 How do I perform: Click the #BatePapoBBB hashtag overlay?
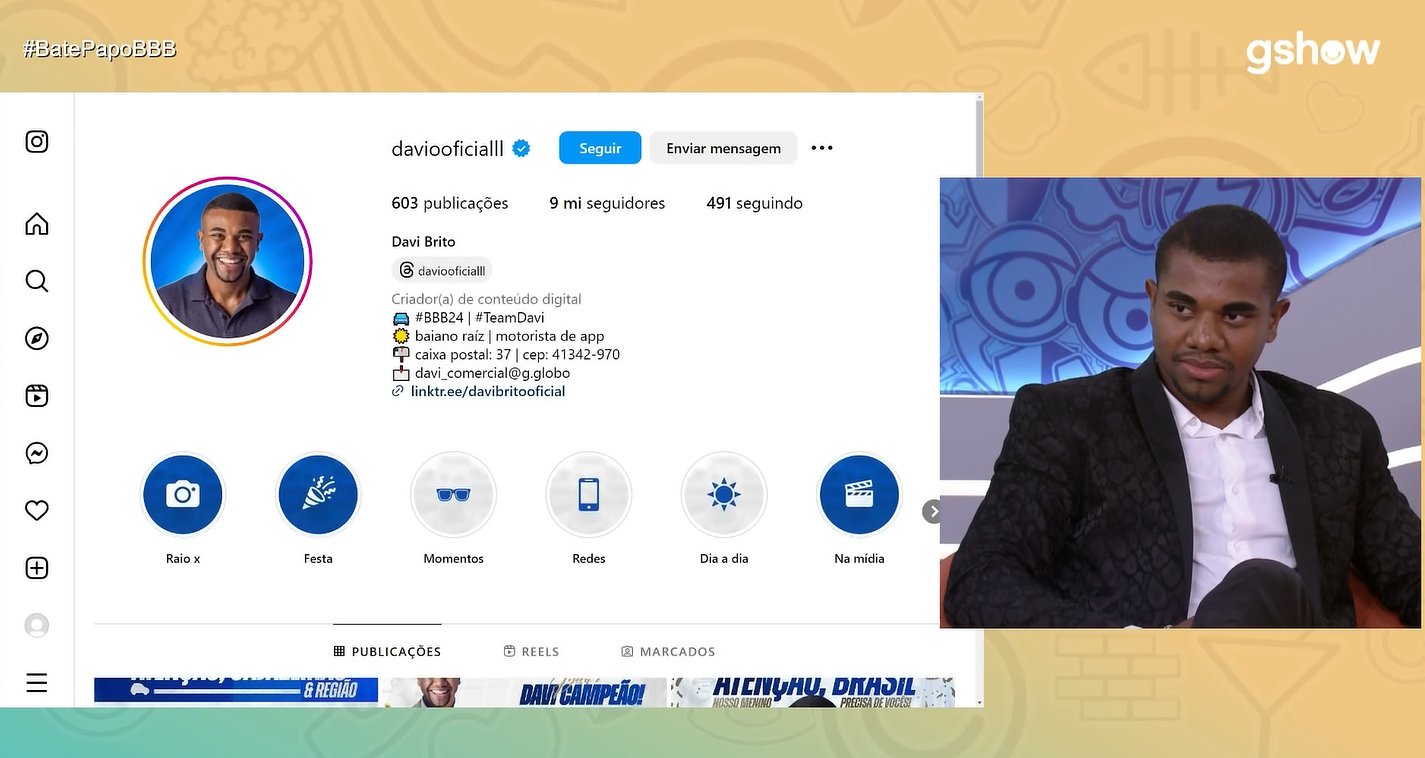click(100, 49)
